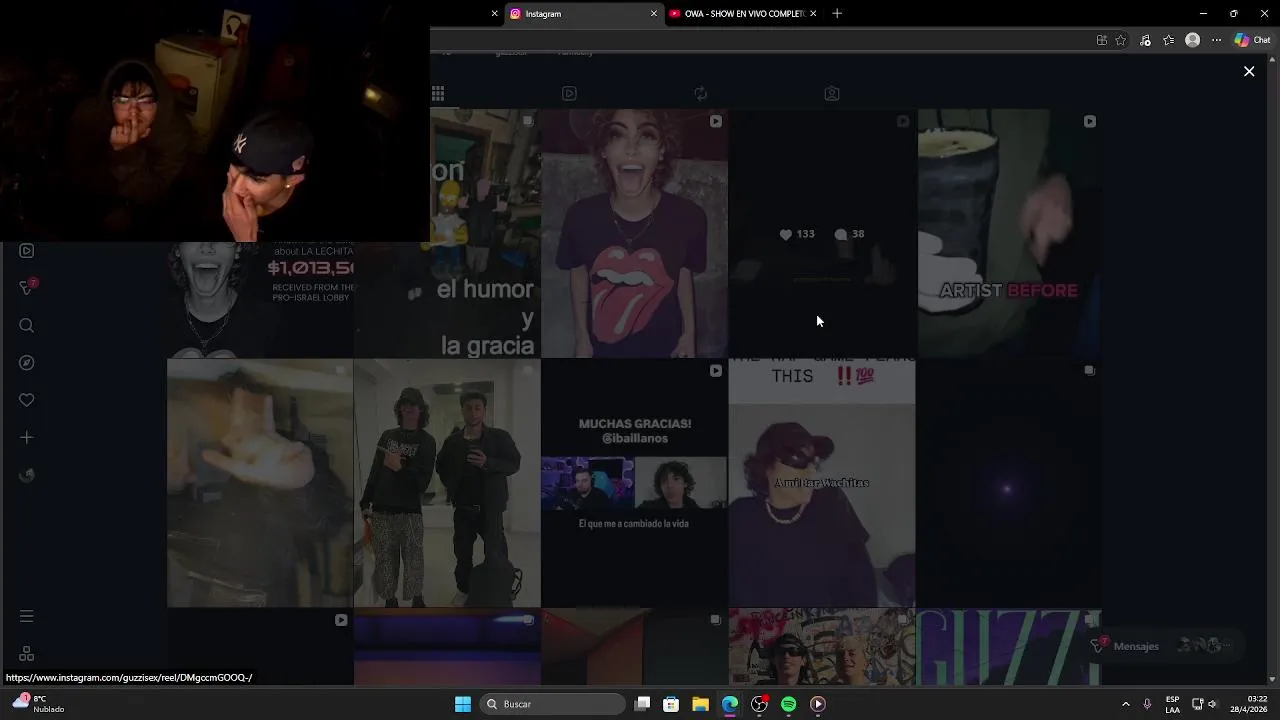Open the dark purple glow reel
Image resolution: width=1280 pixels, height=720 pixels.
(x=1009, y=483)
